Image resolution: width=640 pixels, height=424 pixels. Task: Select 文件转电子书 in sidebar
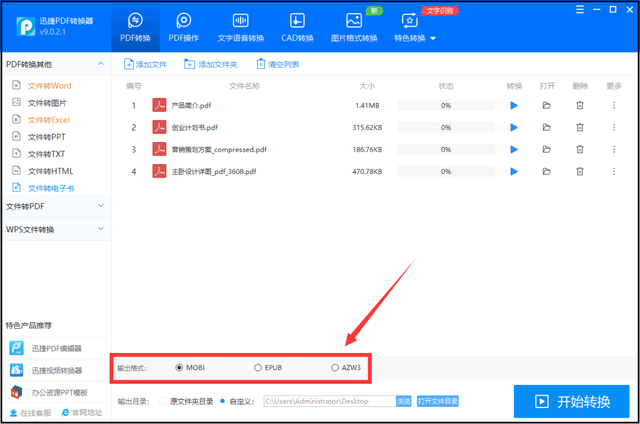pos(51,188)
